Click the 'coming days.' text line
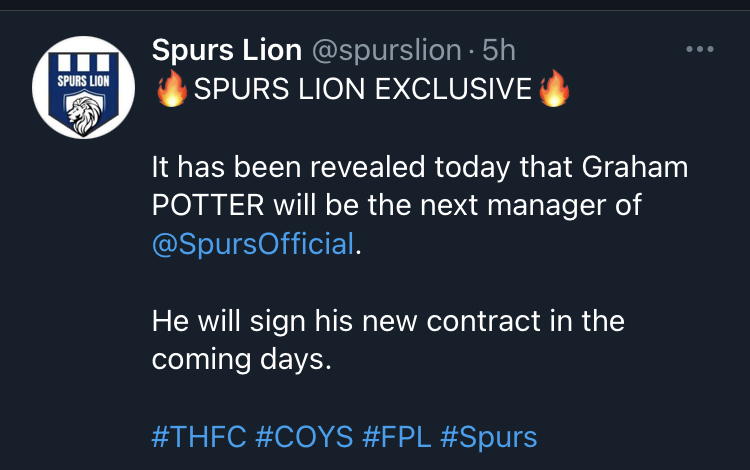 tap(242, 359)
